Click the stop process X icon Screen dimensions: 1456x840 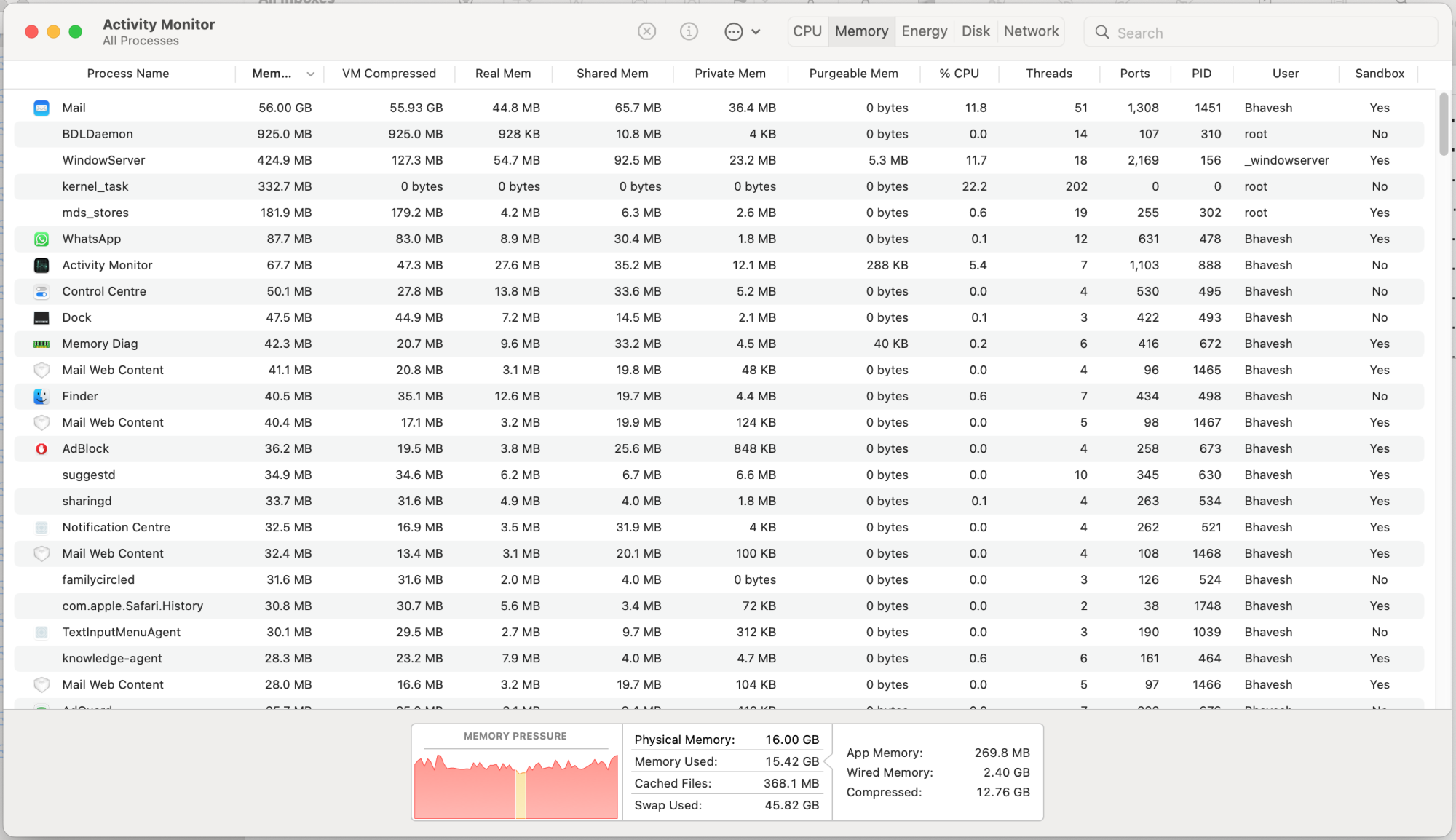coord(646,31)
